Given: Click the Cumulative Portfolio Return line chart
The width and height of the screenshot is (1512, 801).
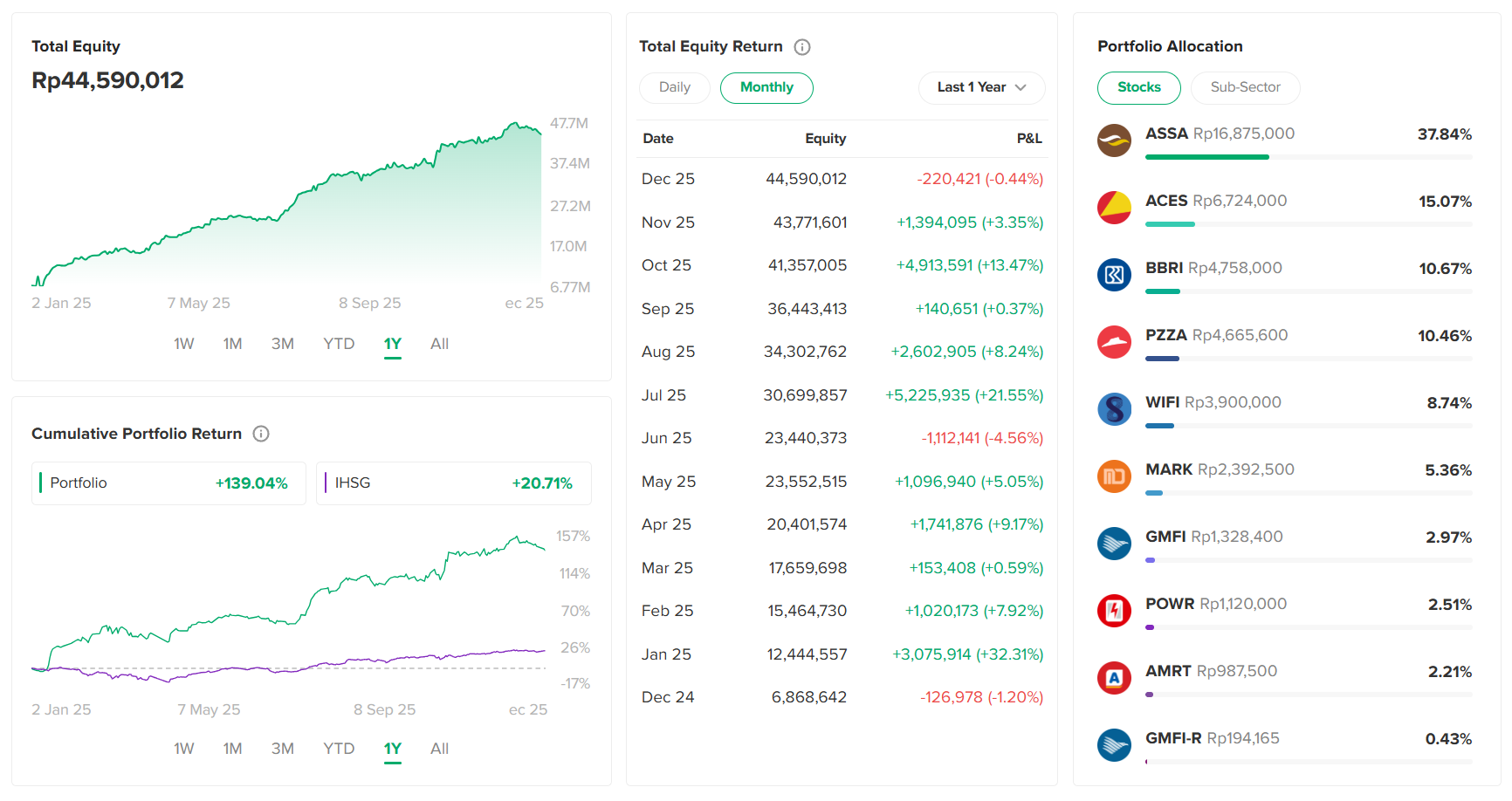Looking at the screenshot, I should tap(288, 609).
